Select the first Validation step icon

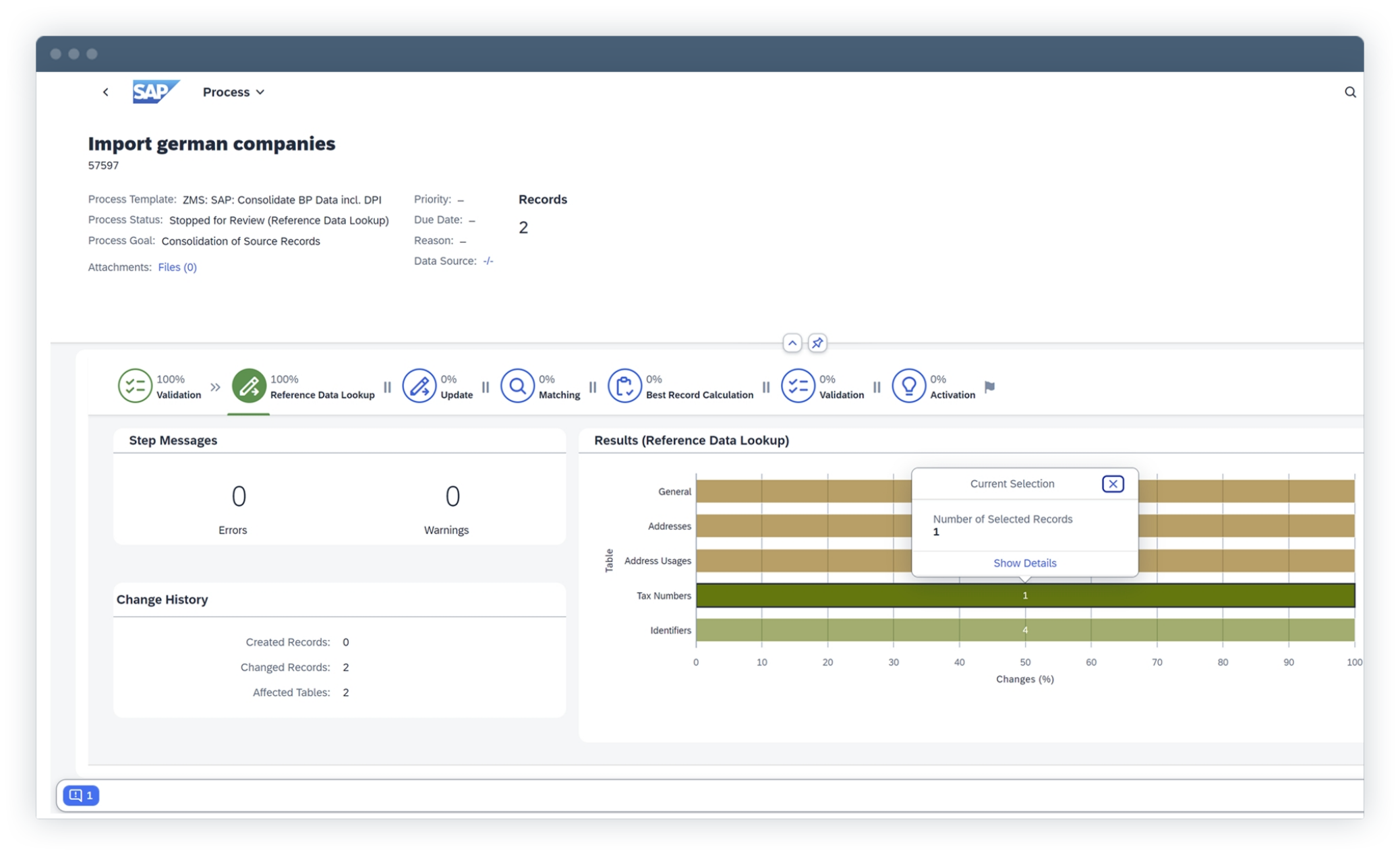tap(135, 386)
